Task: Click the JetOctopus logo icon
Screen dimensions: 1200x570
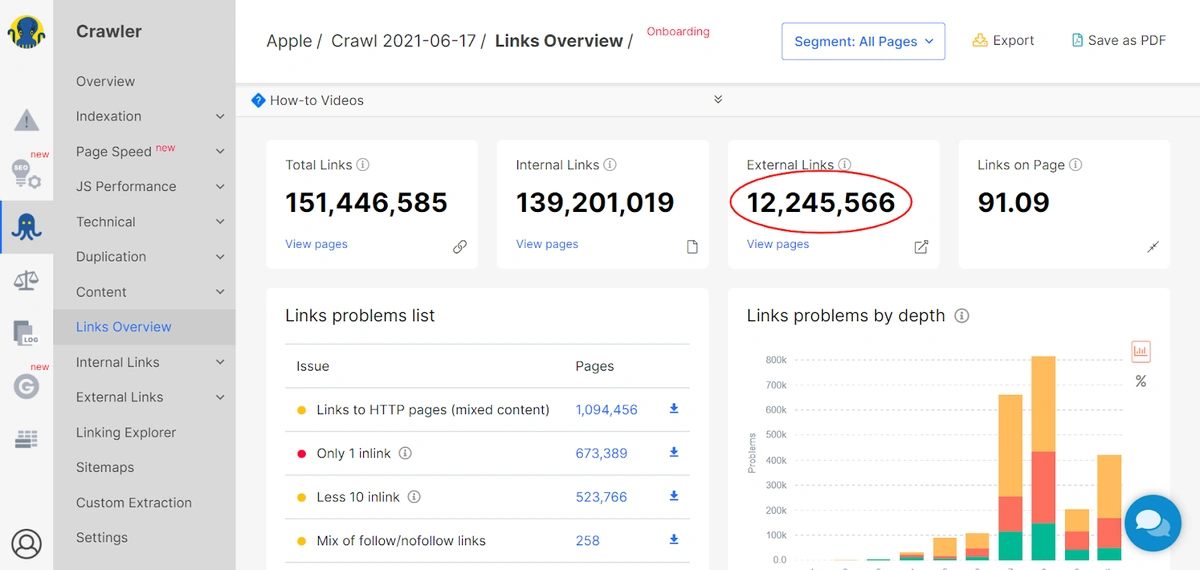Action: pos(26,32)
